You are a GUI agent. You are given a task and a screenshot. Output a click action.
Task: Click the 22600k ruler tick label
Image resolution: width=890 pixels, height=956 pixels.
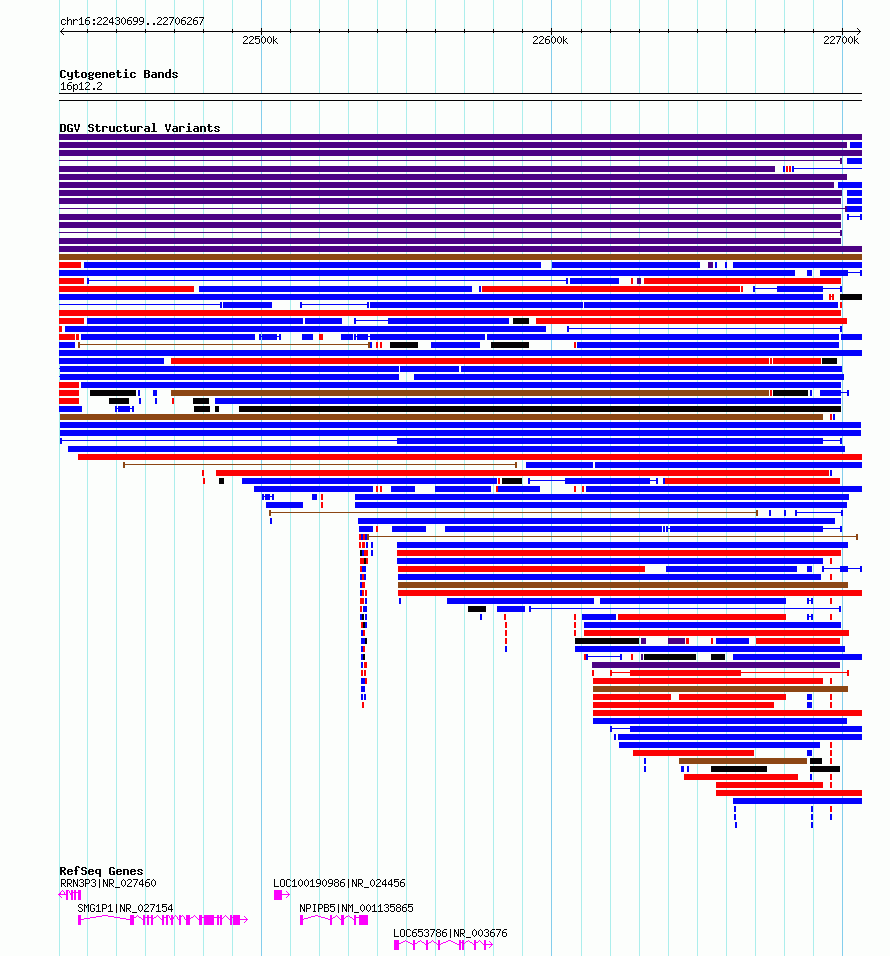point(550,40)
